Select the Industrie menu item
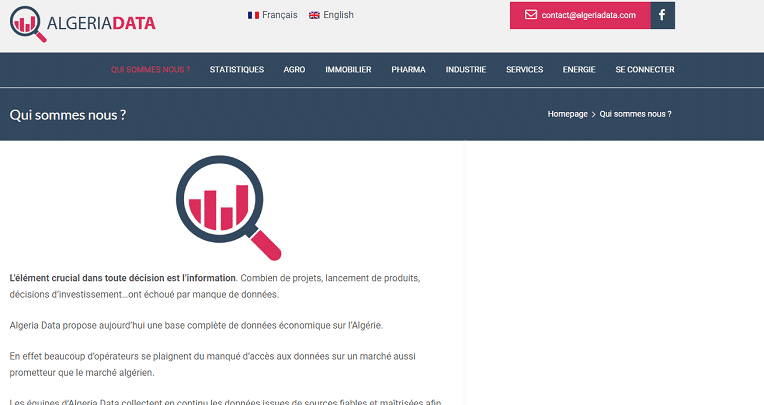The height and width of the screenshot is (405, 764). click(466, 70)
